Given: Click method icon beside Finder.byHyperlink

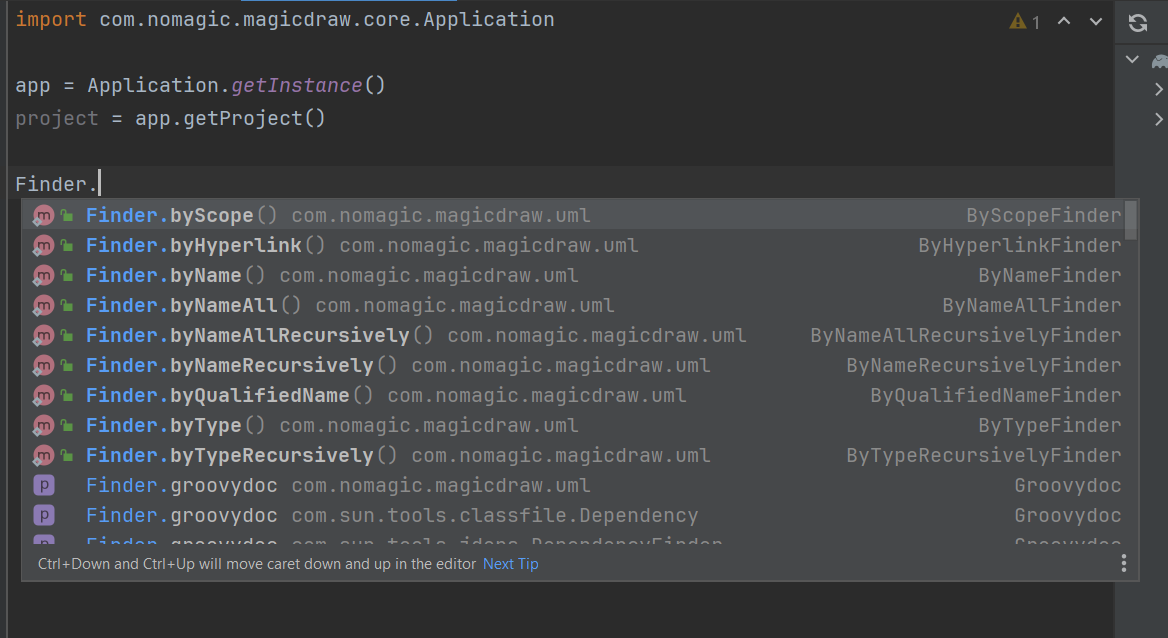Looking at the screenshot, I should pos(43,245).
